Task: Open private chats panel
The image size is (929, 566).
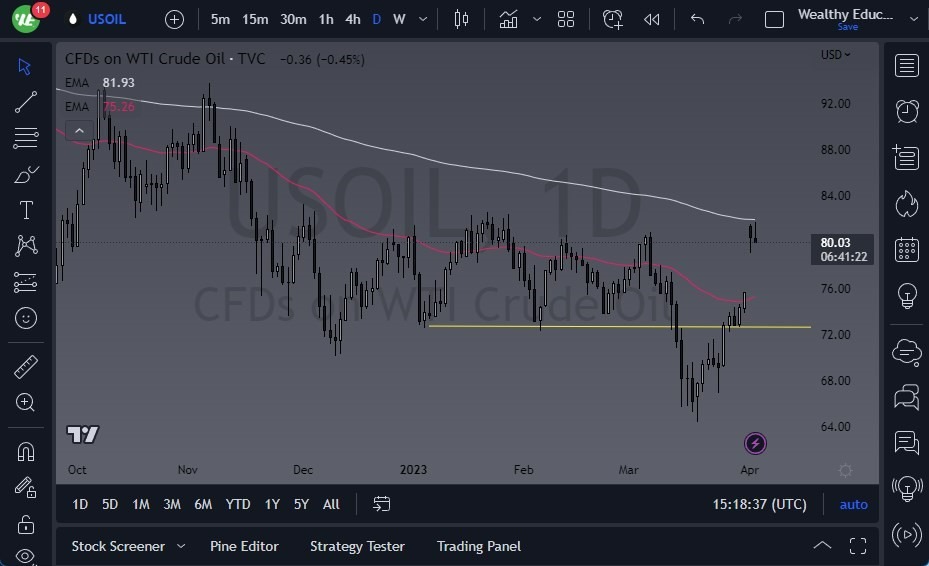Action: coord(906,397)
